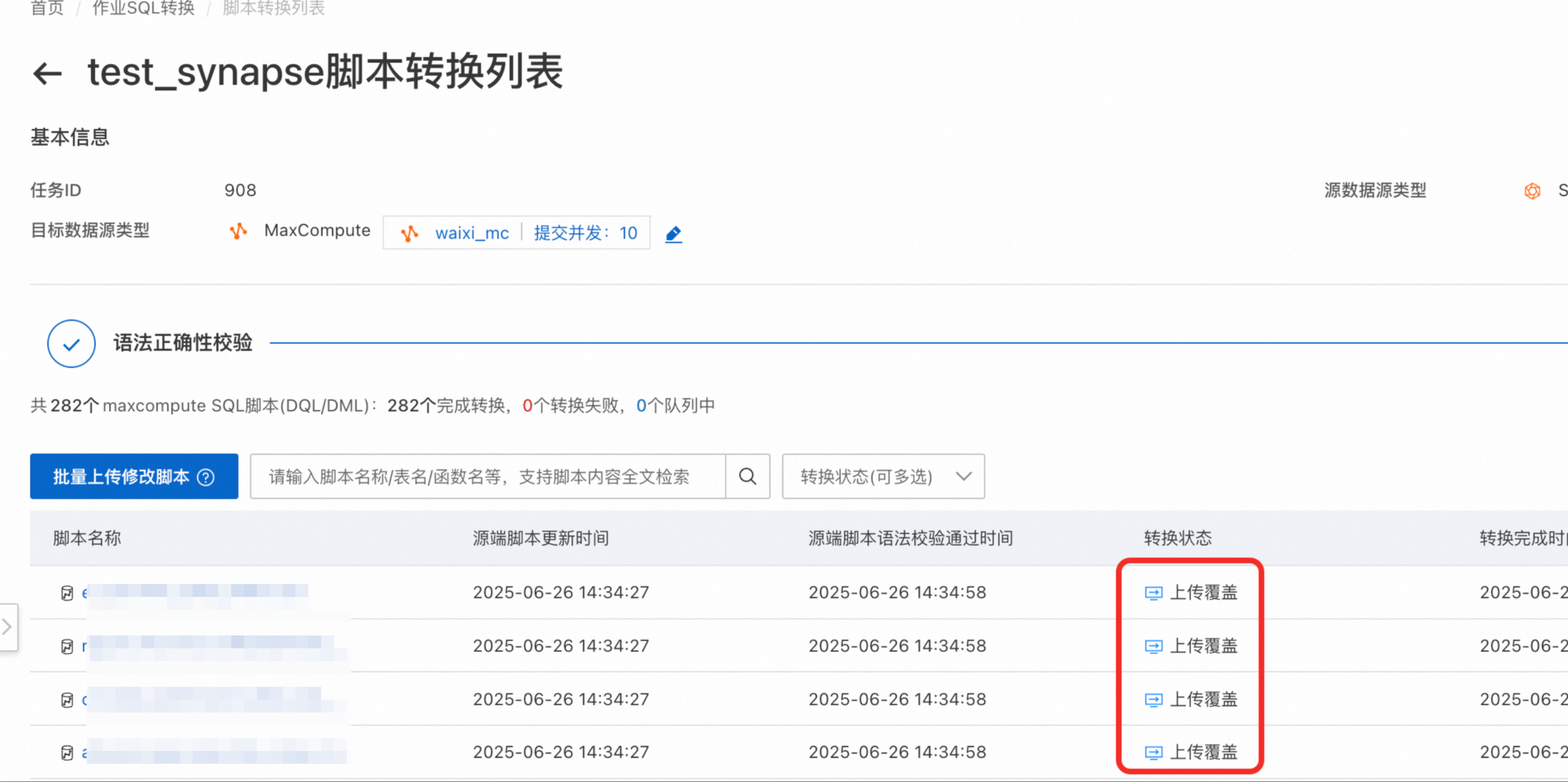
Task: Click the waixi_mc data source link
Action: 472,233
